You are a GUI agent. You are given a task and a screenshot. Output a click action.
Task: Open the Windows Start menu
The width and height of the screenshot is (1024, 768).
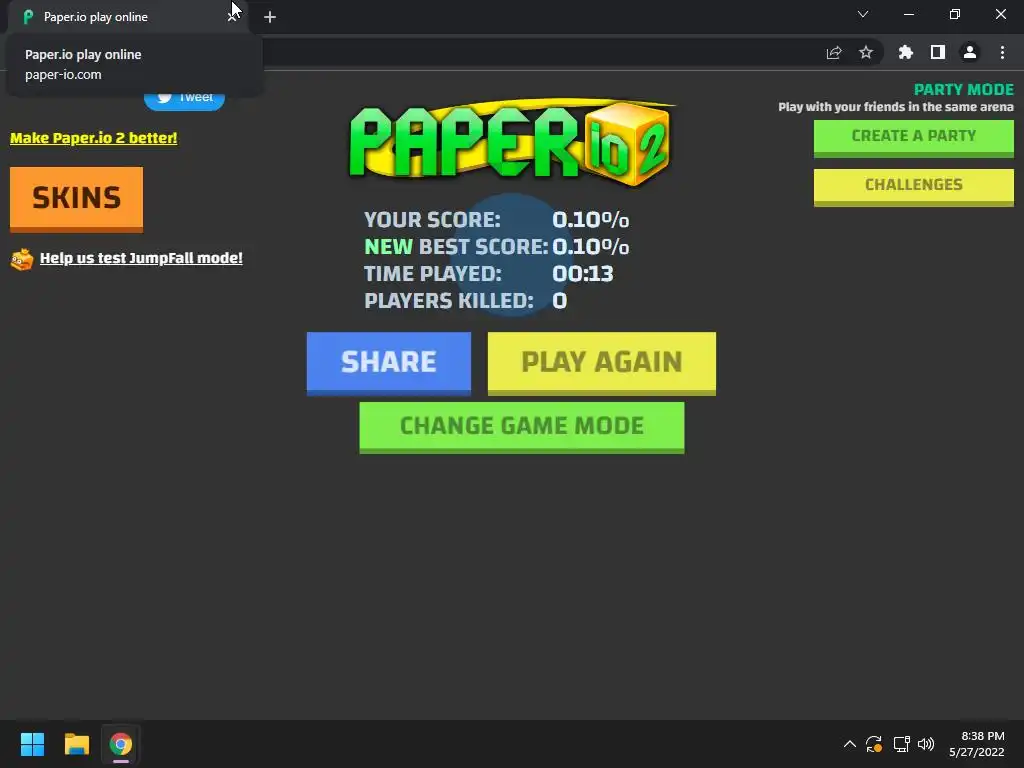coord(32,744)
